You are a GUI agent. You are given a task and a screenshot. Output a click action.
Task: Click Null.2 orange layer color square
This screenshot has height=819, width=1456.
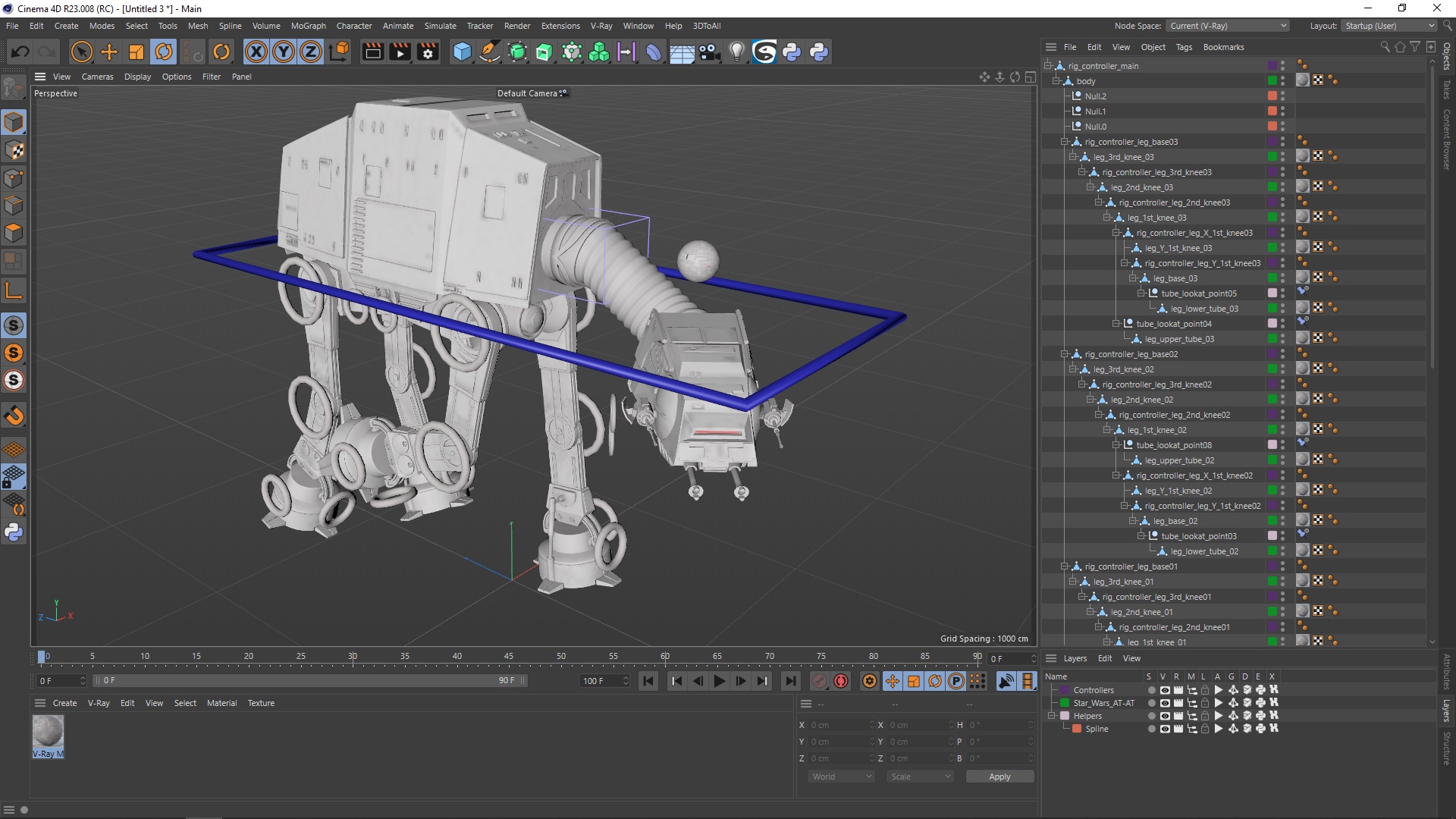[x=1272, y=96]
